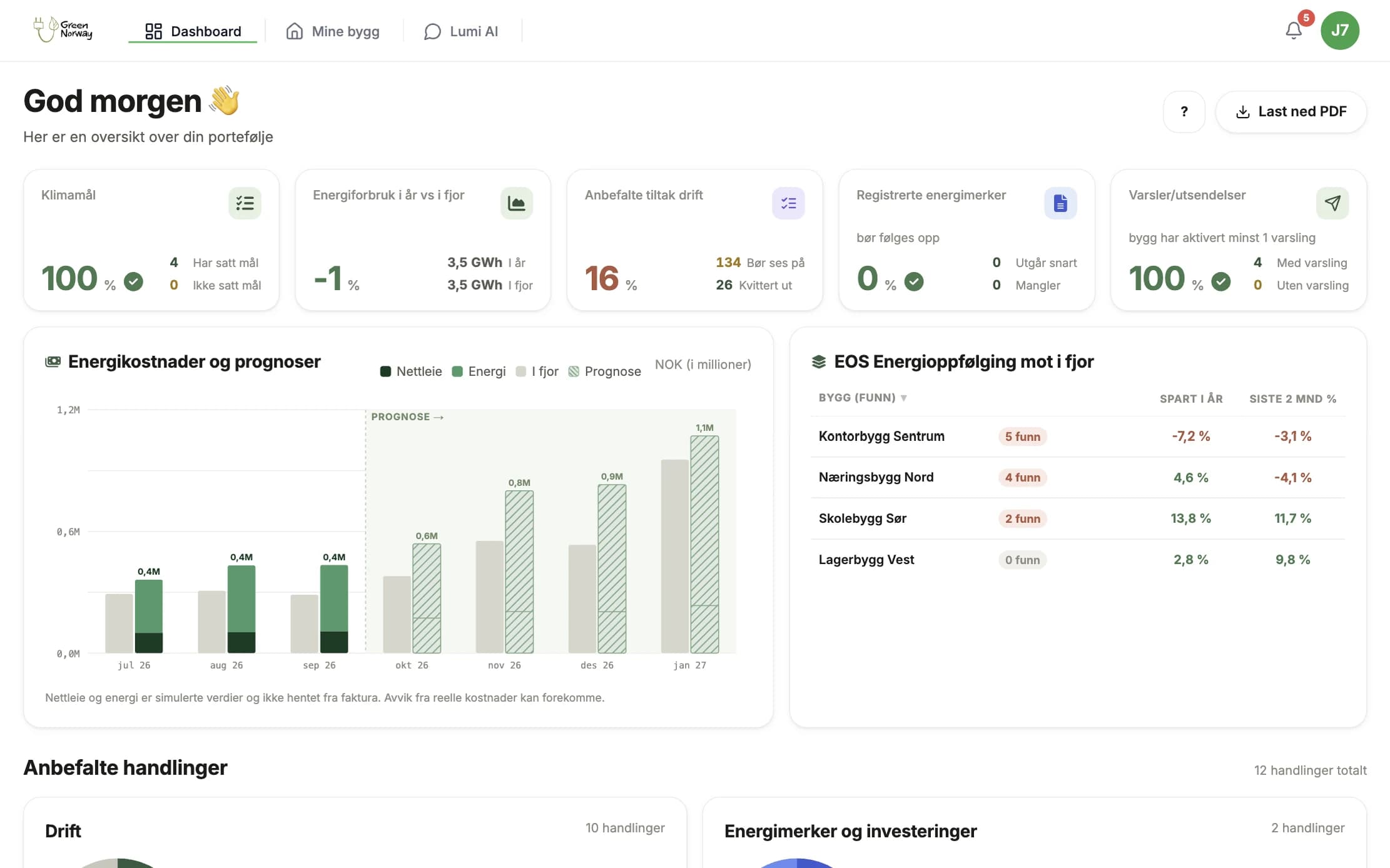Toggle I fjor legend entry
The width and height of the screenshot is (1390, 868).
click(x=537, y=371)
